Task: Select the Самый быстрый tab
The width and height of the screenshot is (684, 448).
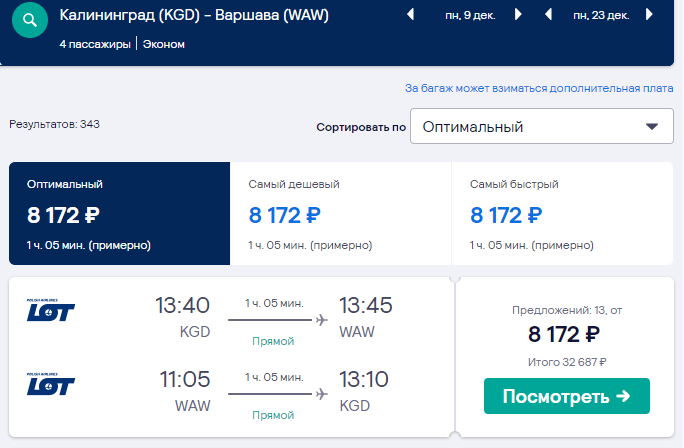Action: click(x=562, y=213)
